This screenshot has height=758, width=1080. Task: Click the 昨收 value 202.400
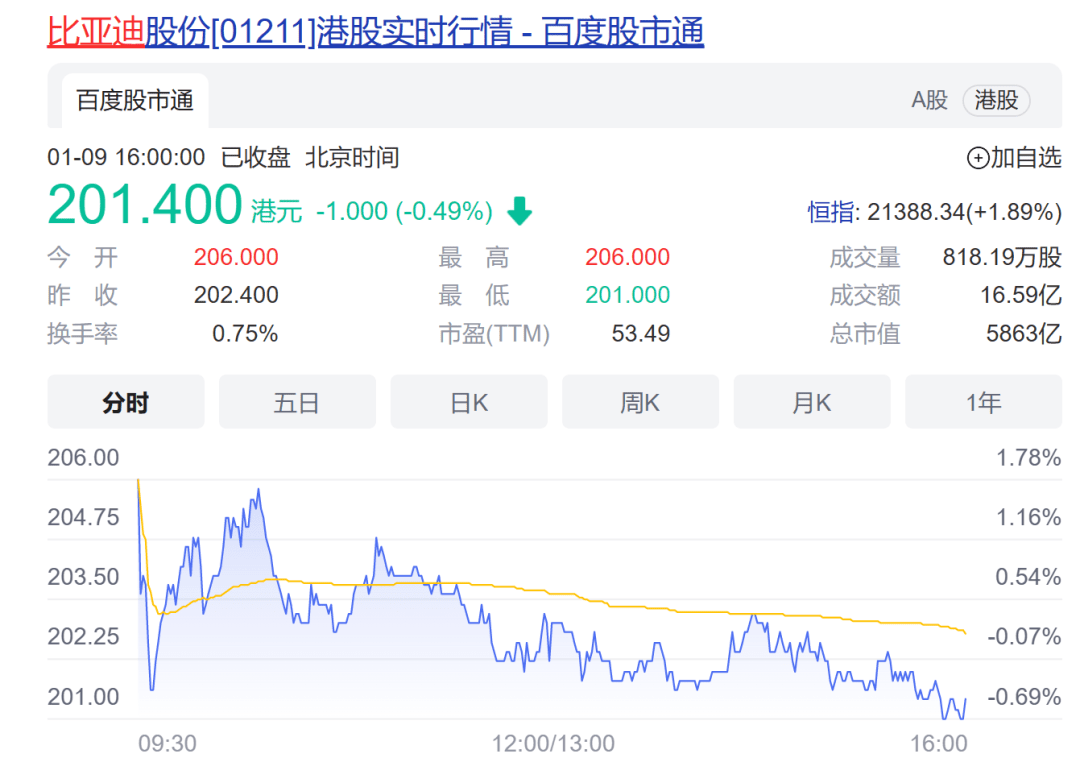click(x=236, y=295)
